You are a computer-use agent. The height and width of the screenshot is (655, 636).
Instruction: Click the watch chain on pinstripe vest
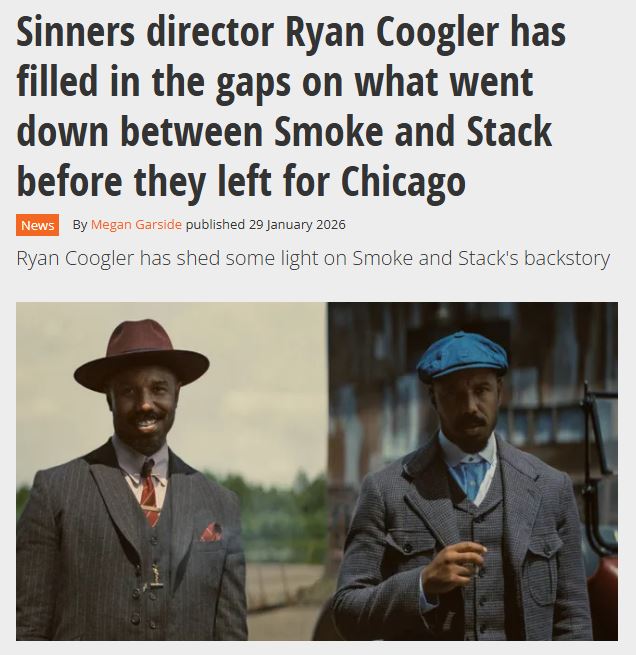tap(155, 578)
